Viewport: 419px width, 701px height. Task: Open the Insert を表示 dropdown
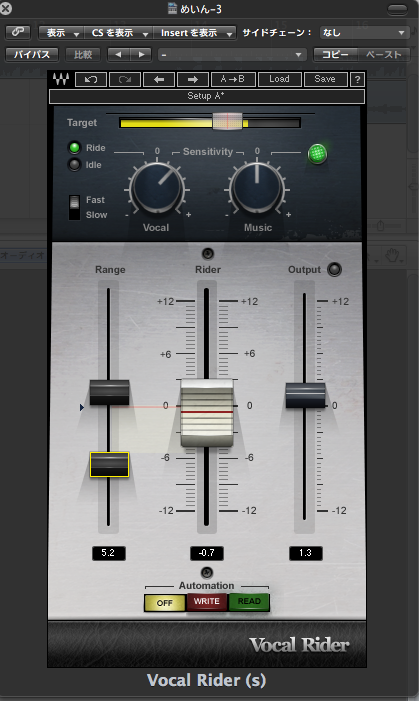click(195, 33)
